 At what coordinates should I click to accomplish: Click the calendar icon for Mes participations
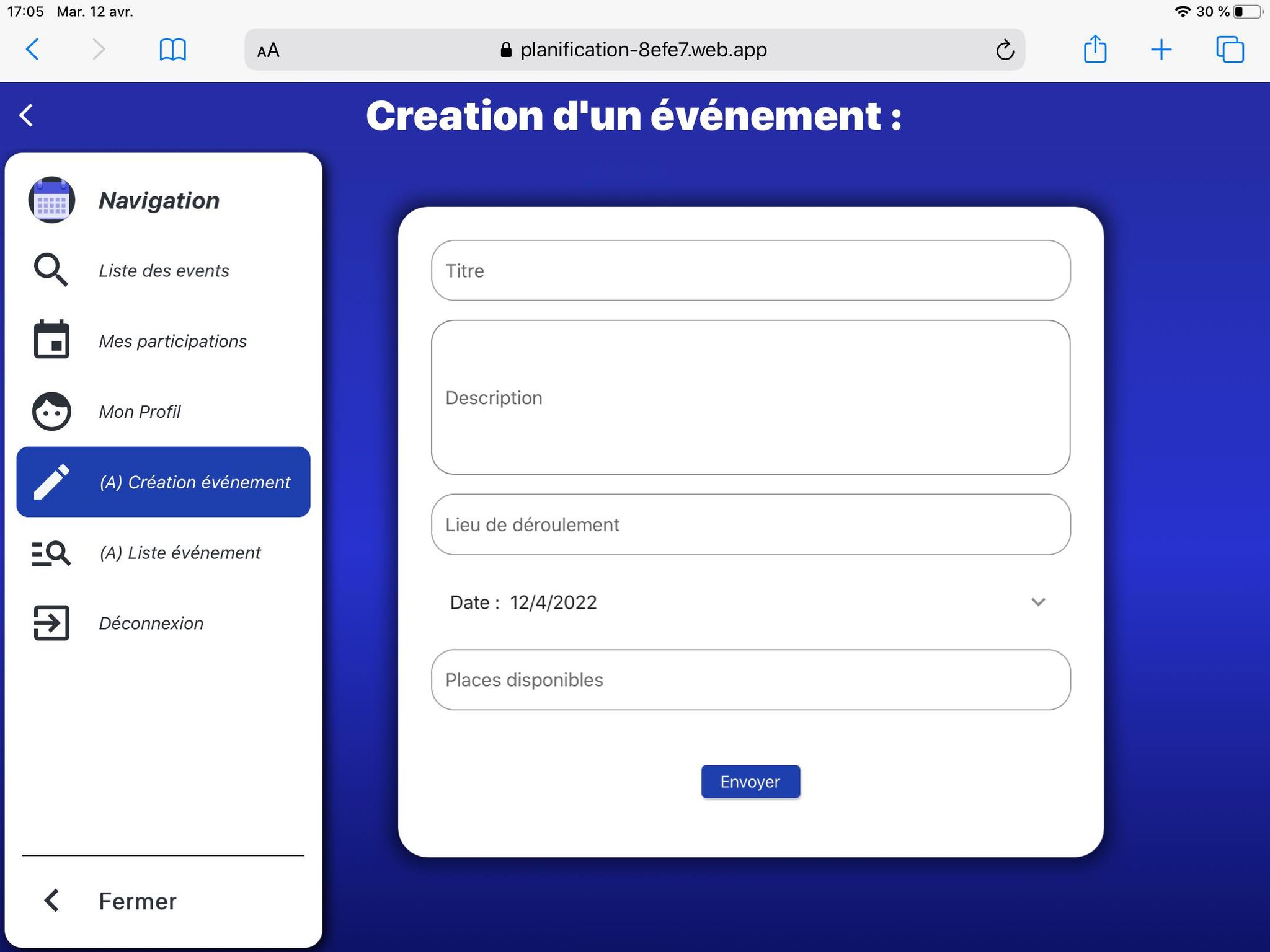pos(51,340)
